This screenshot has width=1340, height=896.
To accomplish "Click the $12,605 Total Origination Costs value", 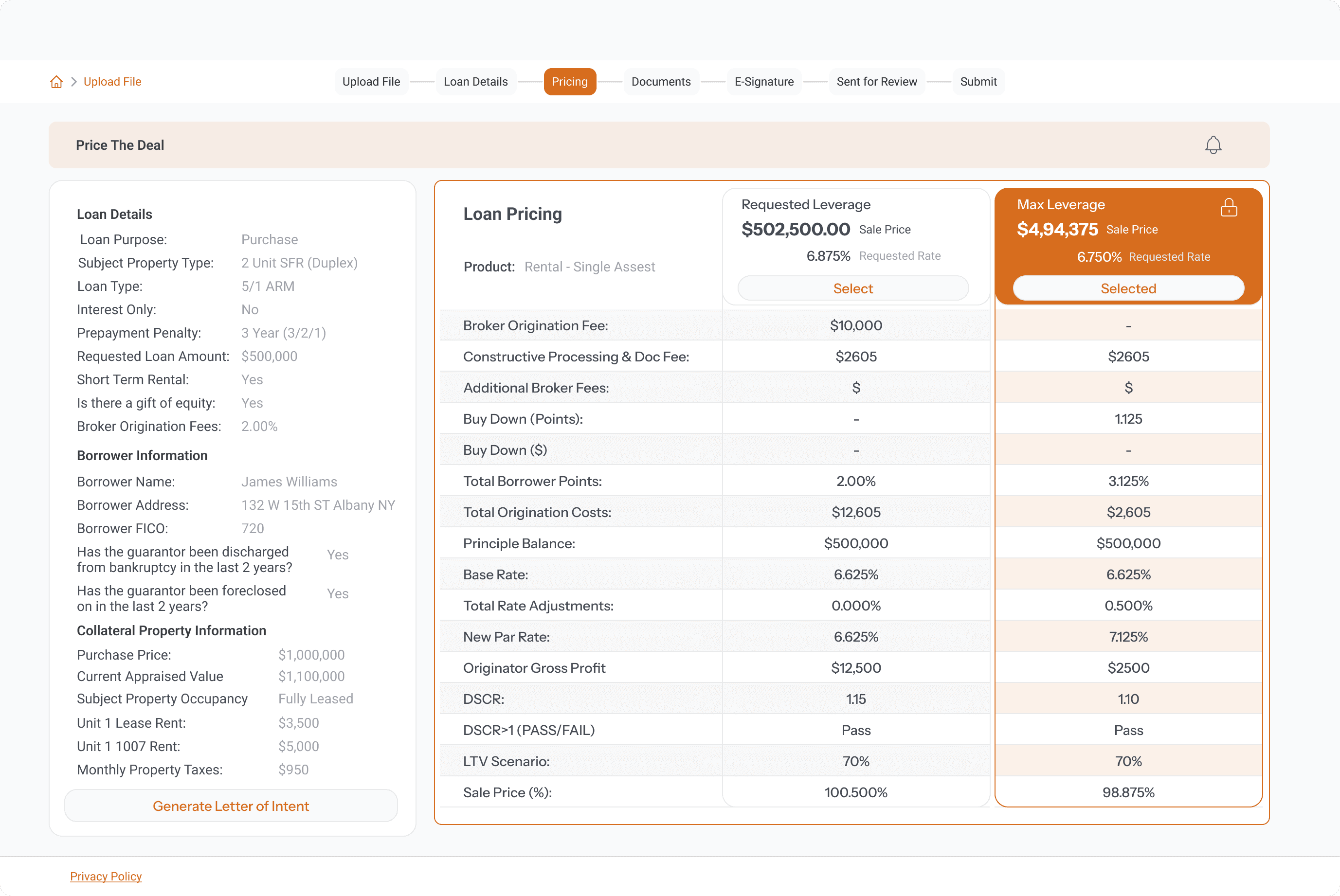I will coord(855,512).
